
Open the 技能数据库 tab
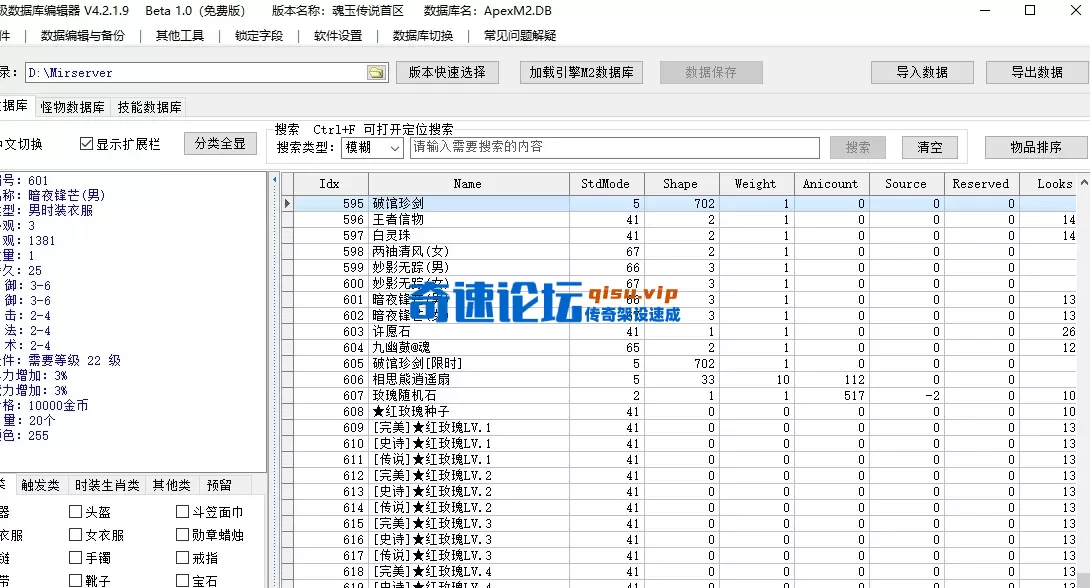point(148,107)
